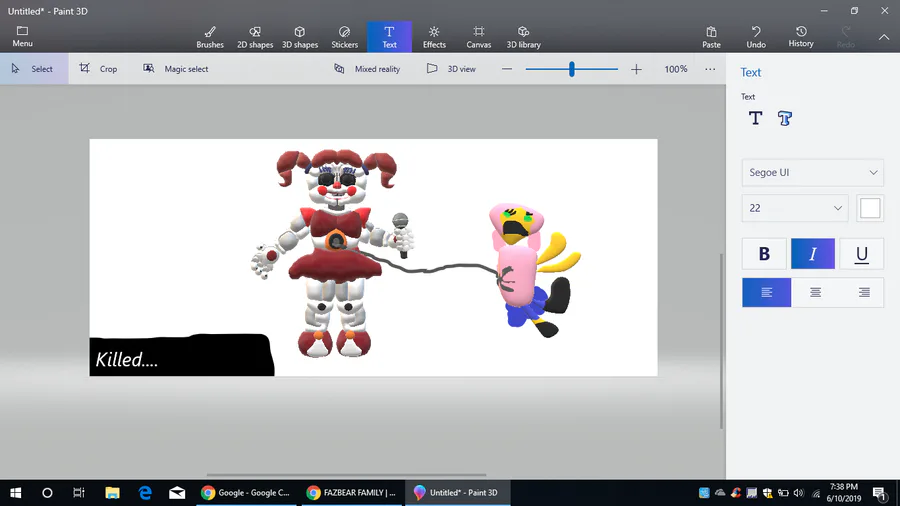The width and height of the screenshot is (900, 506).
Task: Click the Paint 3D taskbar button
Action: (457, 493)
